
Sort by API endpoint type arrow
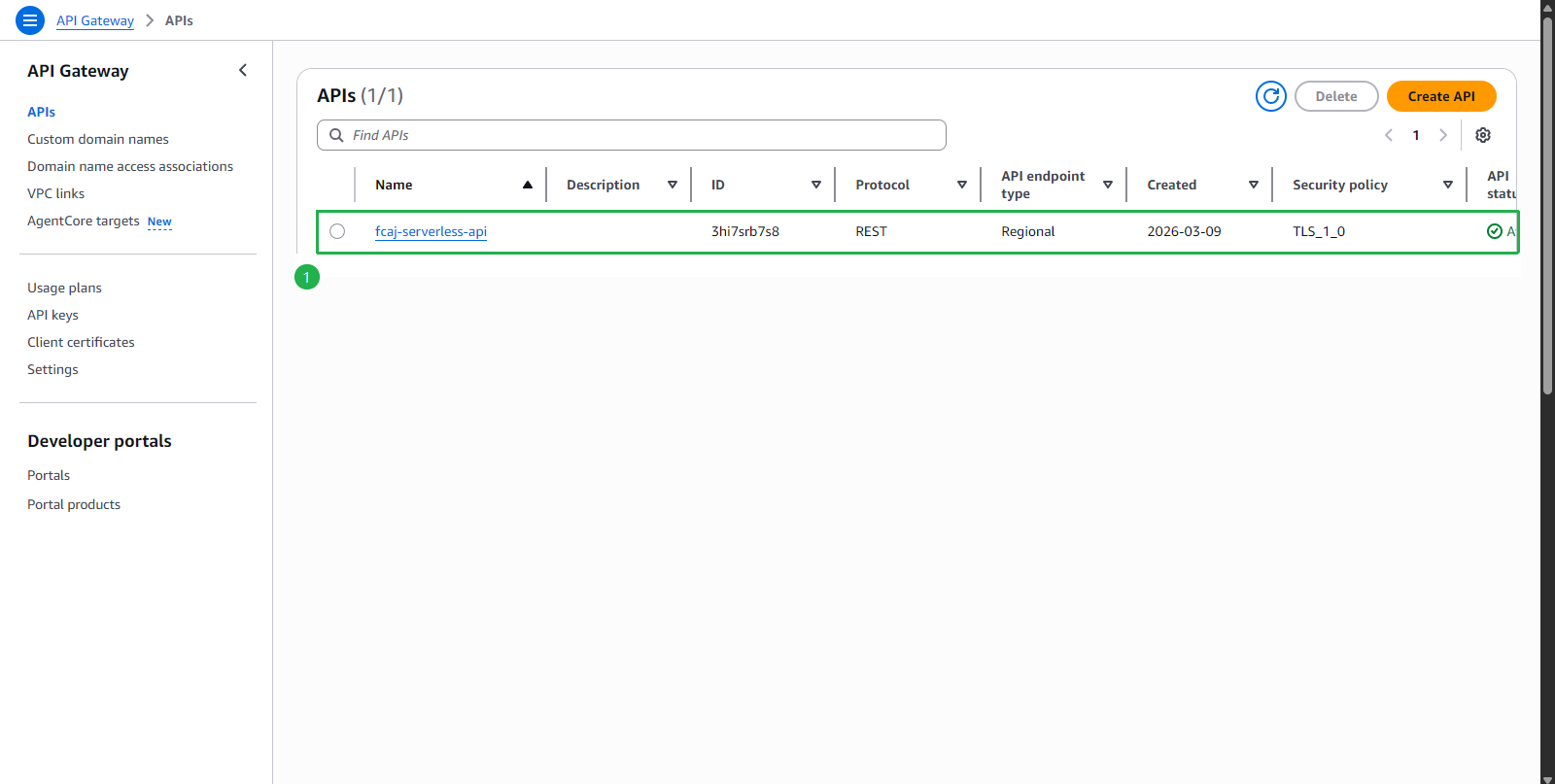click(x=1108, y=185)
